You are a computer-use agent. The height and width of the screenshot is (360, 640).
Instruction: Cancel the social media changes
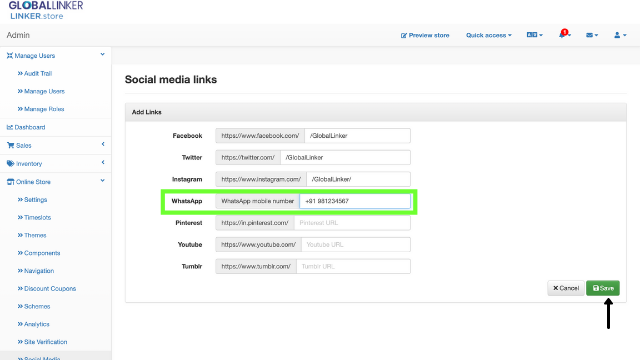click(x=566, y=288)
